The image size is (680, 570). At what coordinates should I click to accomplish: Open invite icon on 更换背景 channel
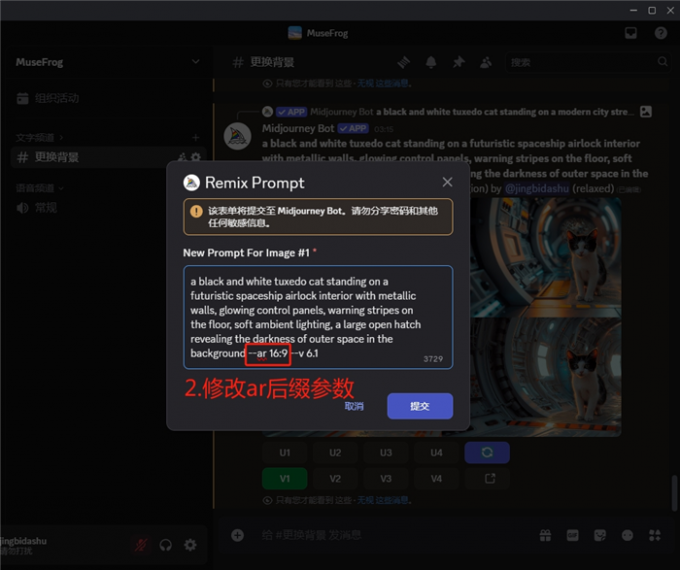pos(183,157)
